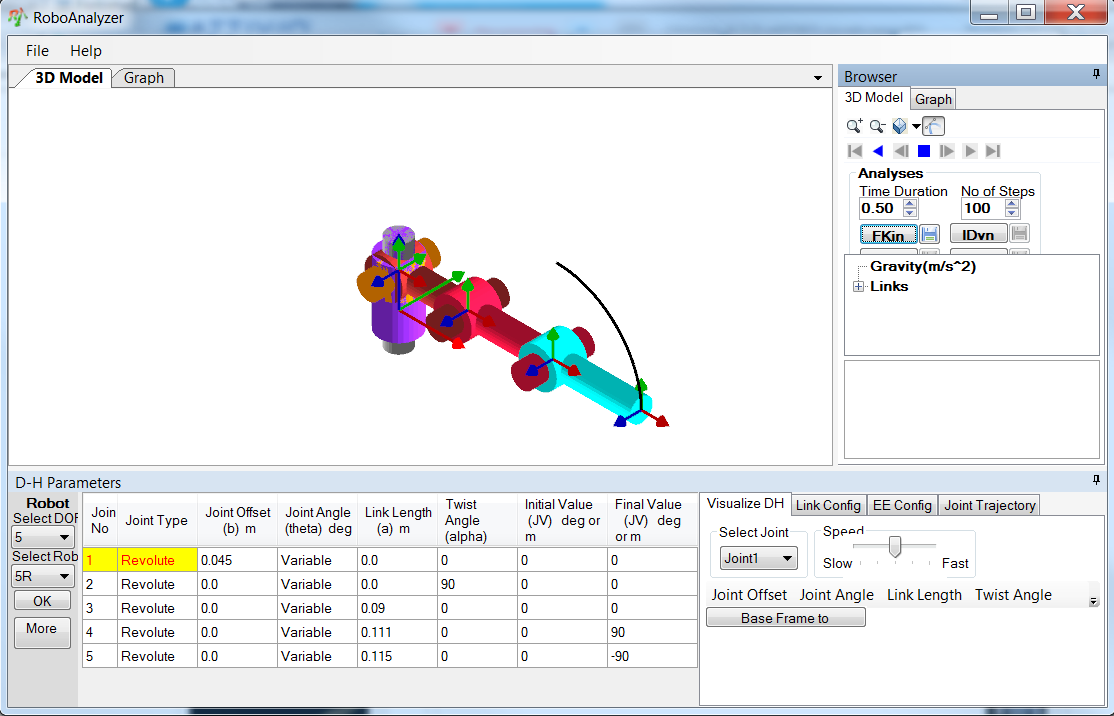Save inverse dynamics results icon
The image size is (1114, 716).
pyautogui.click(x=1020, y=234)
